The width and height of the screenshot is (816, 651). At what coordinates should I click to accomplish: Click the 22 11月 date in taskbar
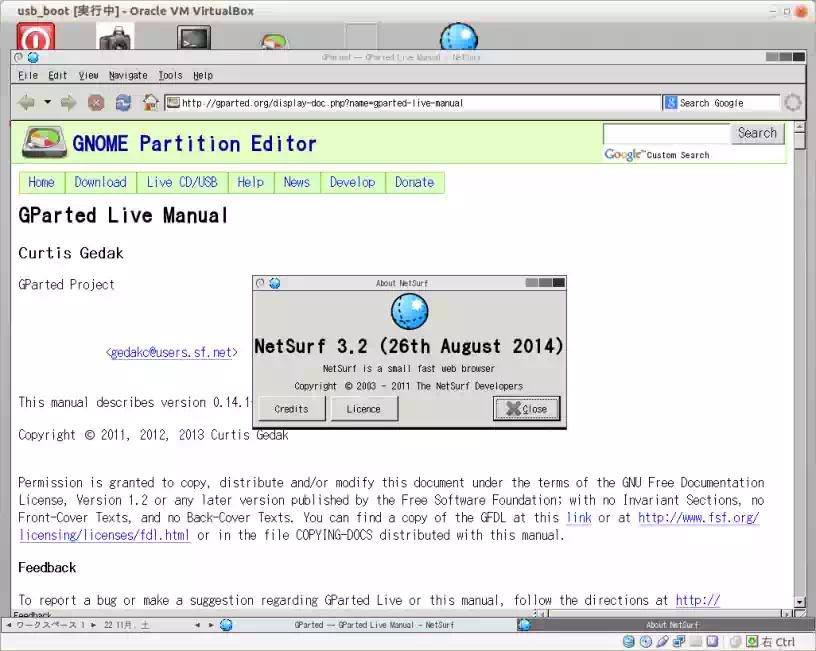(x=126, y=625)
